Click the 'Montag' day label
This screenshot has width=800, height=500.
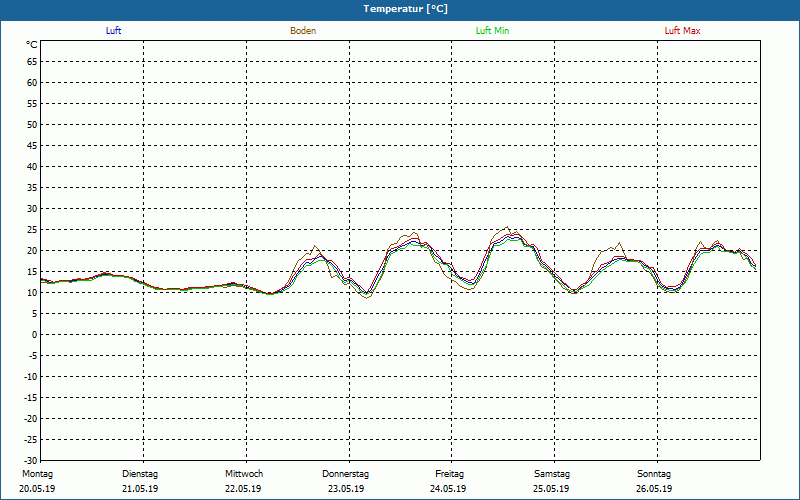click(x=37, y=474)
